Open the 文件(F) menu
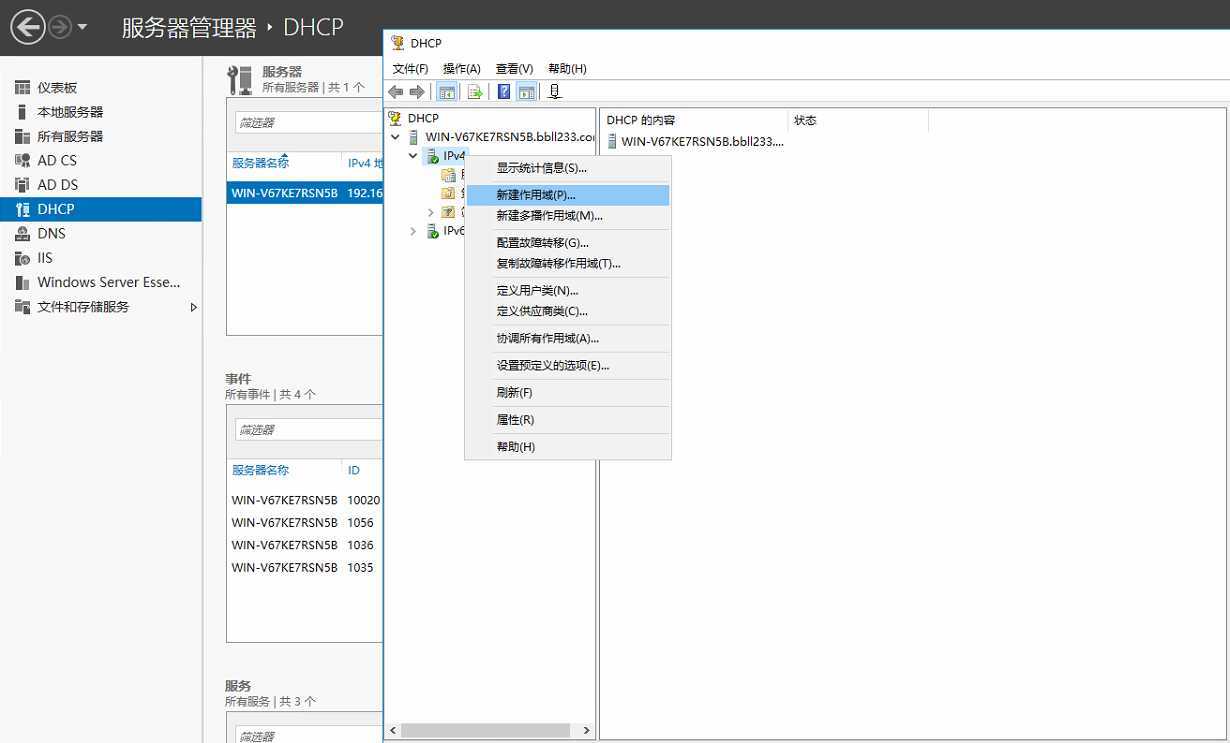The width and height of the screenshot is (1230, 743). (410, 69)
